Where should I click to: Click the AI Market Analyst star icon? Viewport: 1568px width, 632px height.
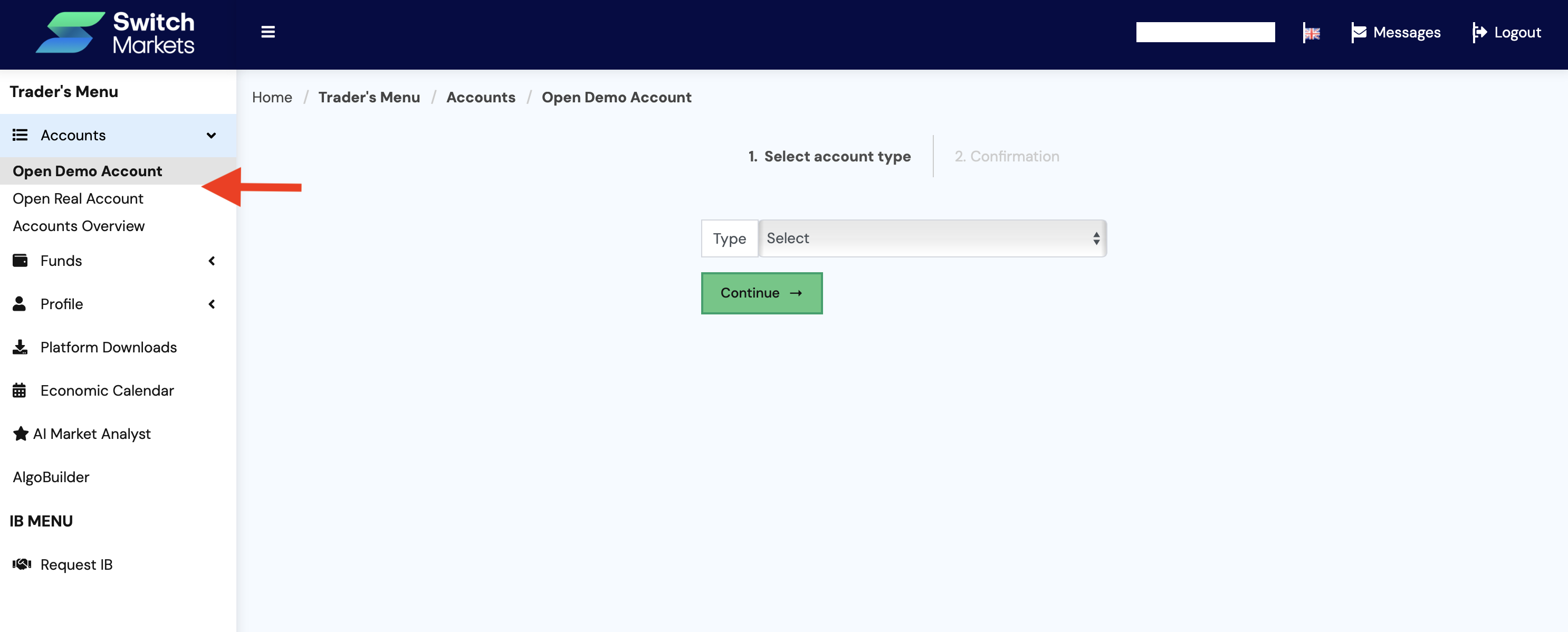(x=21, y=434)
